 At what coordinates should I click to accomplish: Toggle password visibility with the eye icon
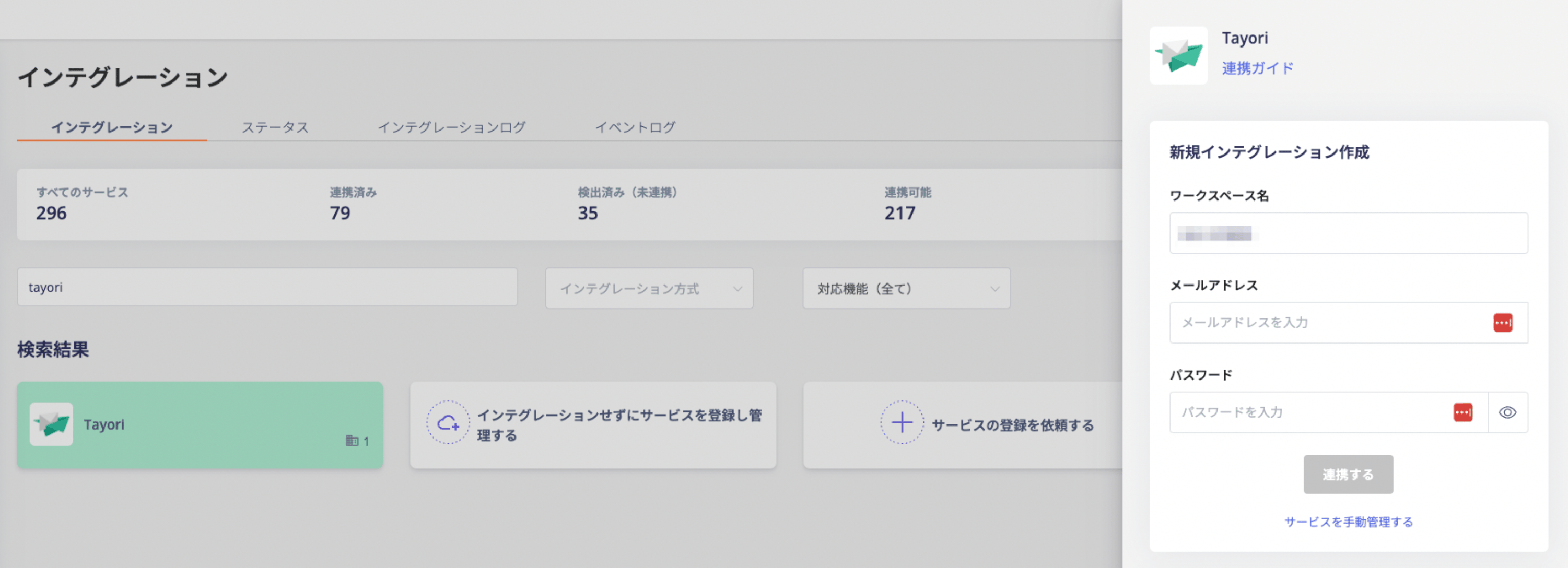click(x=1507, y=412)
